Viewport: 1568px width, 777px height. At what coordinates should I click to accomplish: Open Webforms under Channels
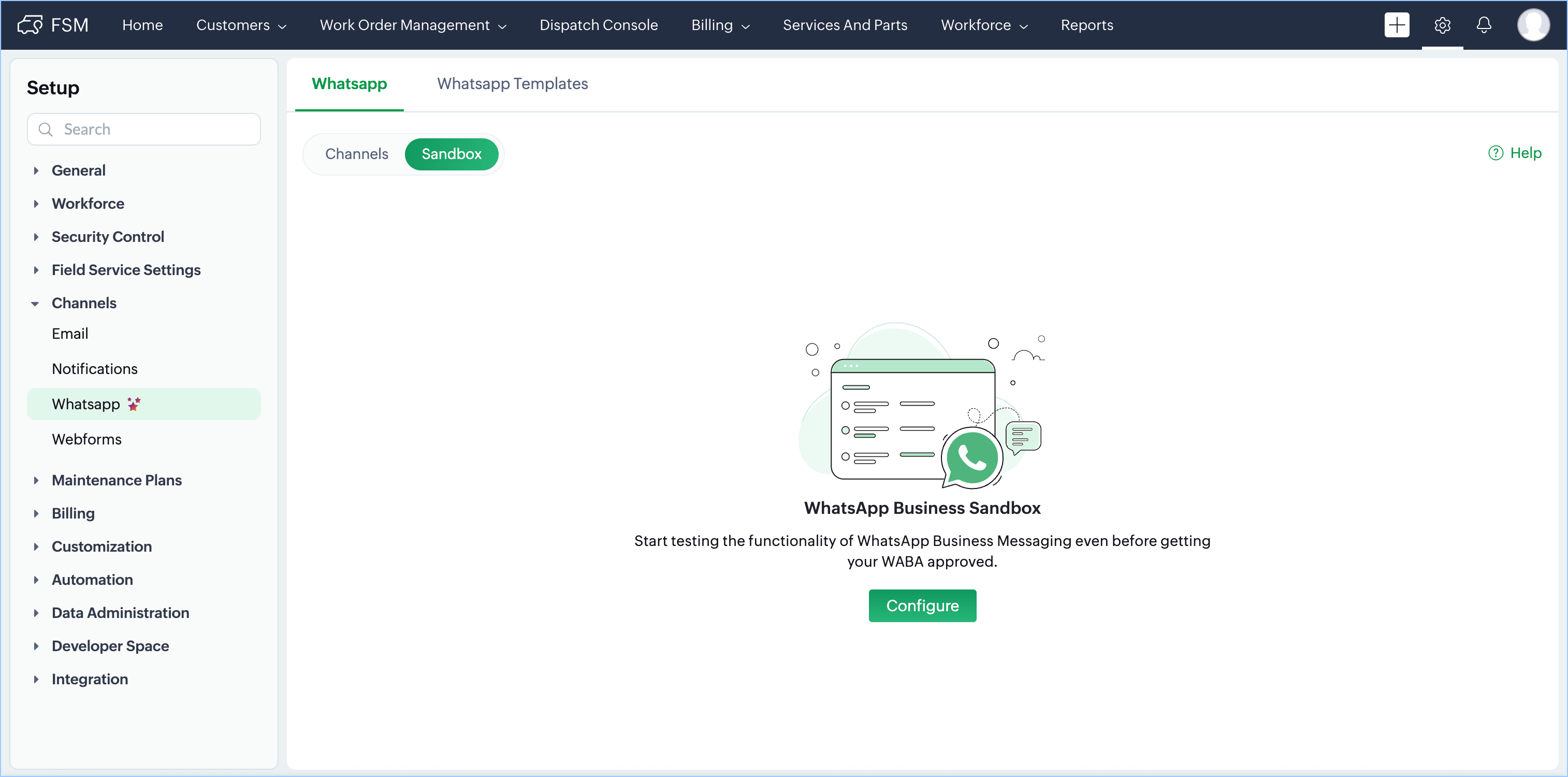click(86, 440)
